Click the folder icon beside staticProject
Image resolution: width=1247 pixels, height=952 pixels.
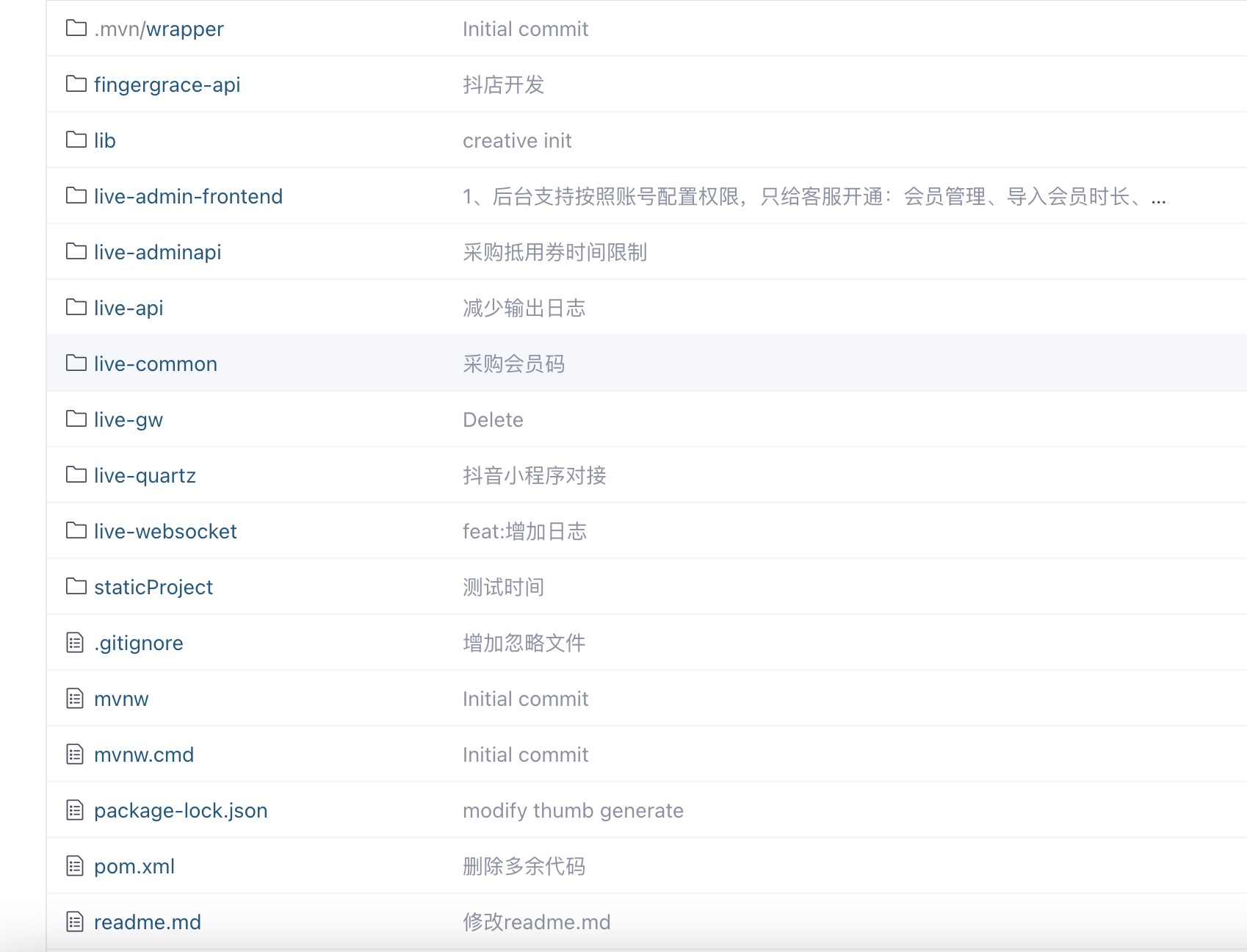coord(76,586)
